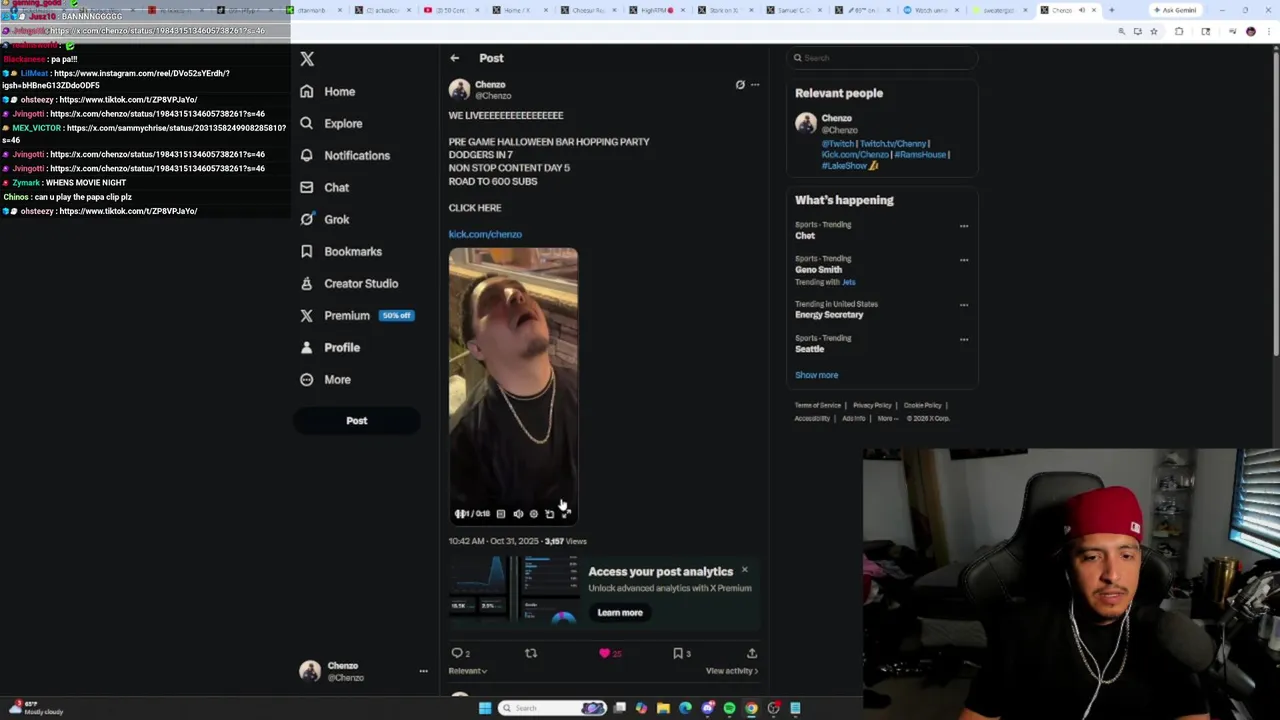Click the Ask Gemini button
Viewport: 1280px width, 720px height.
click(x=1174, y=10)
